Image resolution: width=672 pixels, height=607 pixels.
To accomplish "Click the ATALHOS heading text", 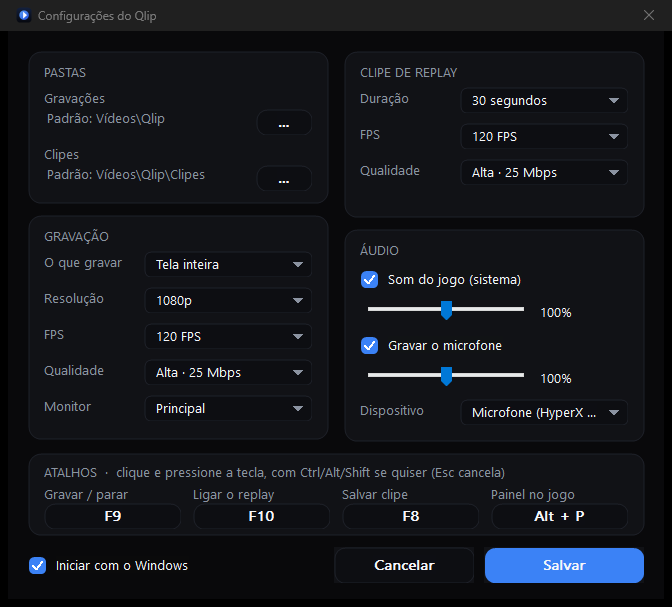I will click(70, 472).
